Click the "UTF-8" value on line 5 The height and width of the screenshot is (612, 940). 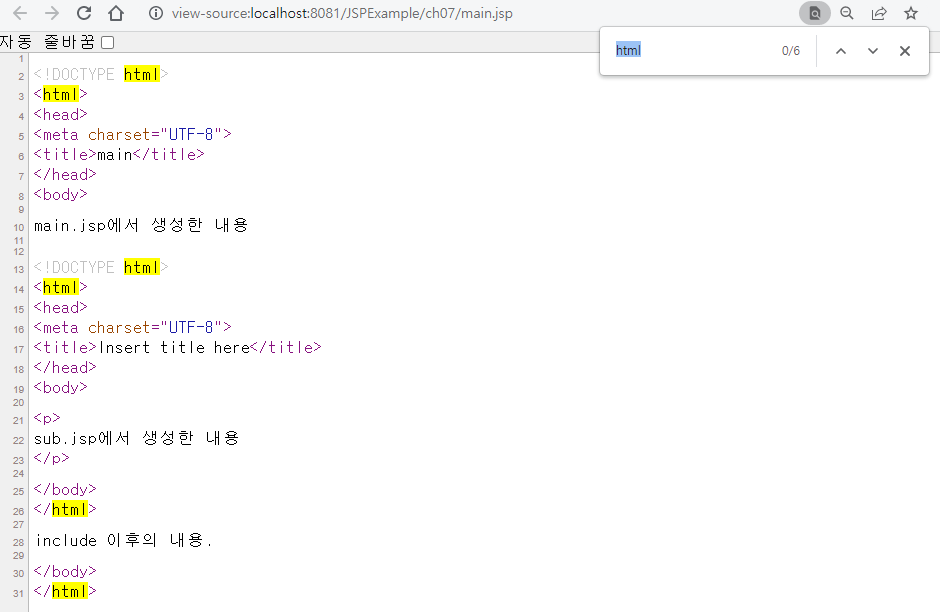(x=191, y=134)
